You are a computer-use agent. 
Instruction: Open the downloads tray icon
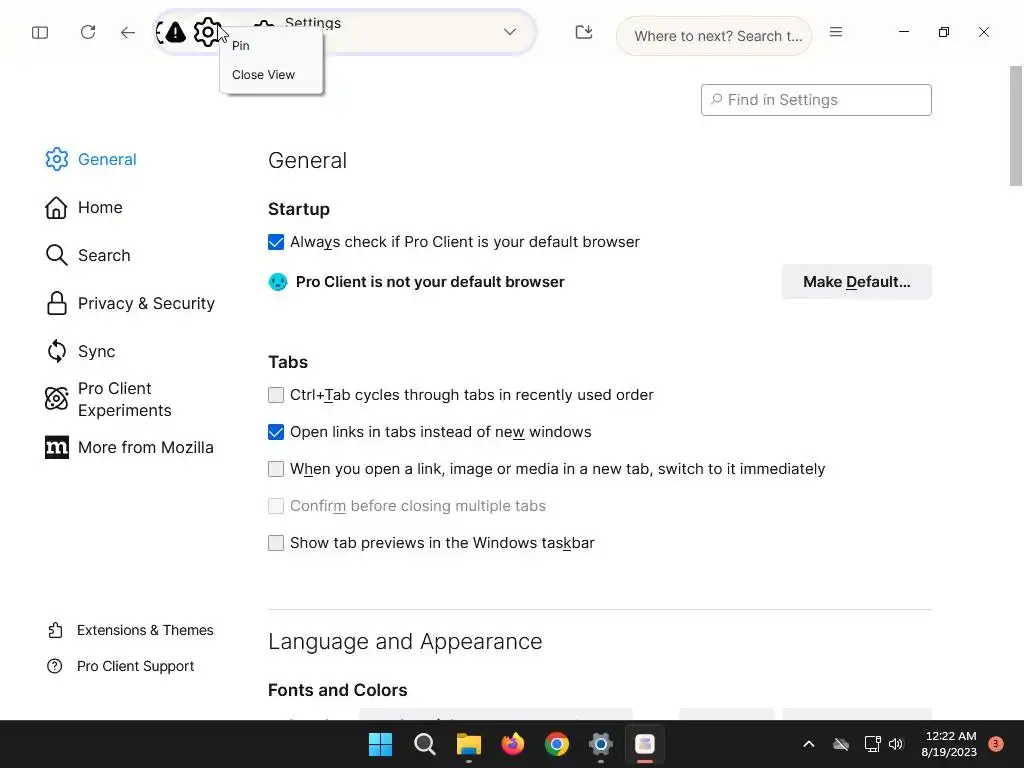click(x=583, y=32)
